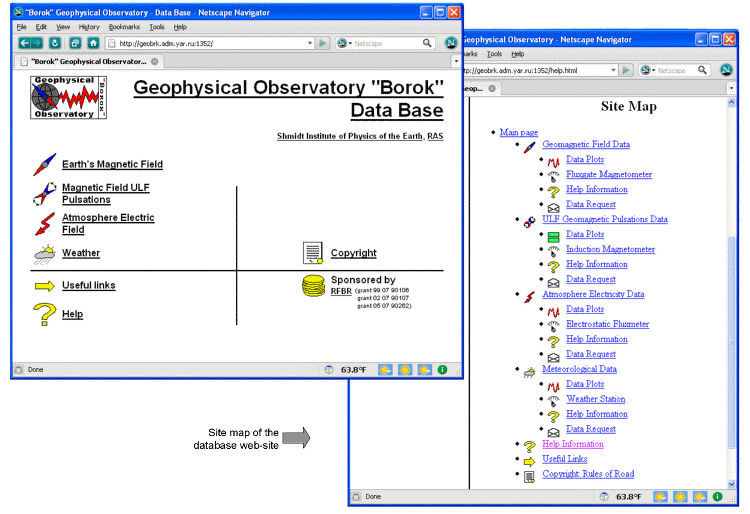The image size is (750, 514).
Task: Open Copyright: Rules of Road link
Action: [x=588, y=474]
